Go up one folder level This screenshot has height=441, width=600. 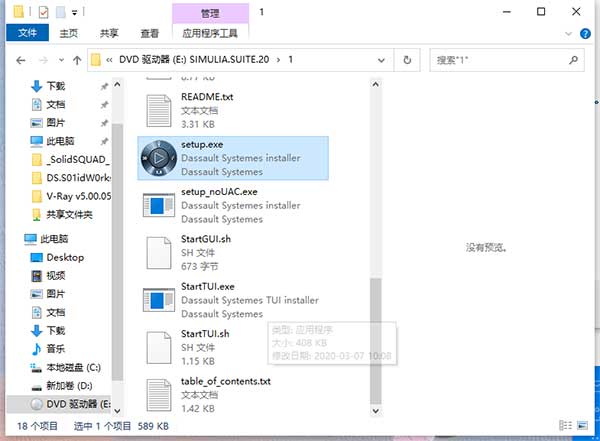coord(77,60)
